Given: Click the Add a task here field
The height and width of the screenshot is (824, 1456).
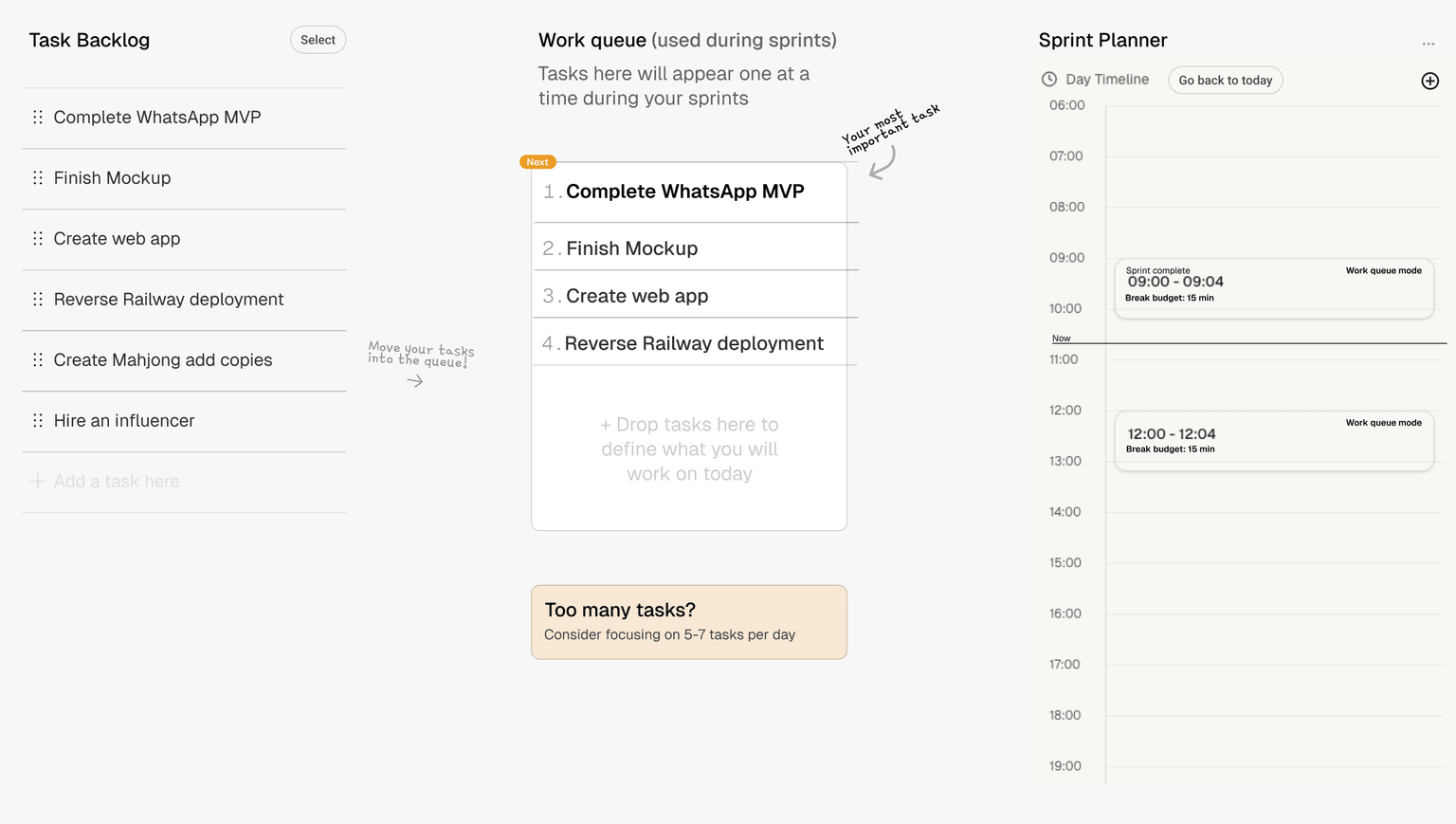Looking at the screenshot, I should 117,481.
